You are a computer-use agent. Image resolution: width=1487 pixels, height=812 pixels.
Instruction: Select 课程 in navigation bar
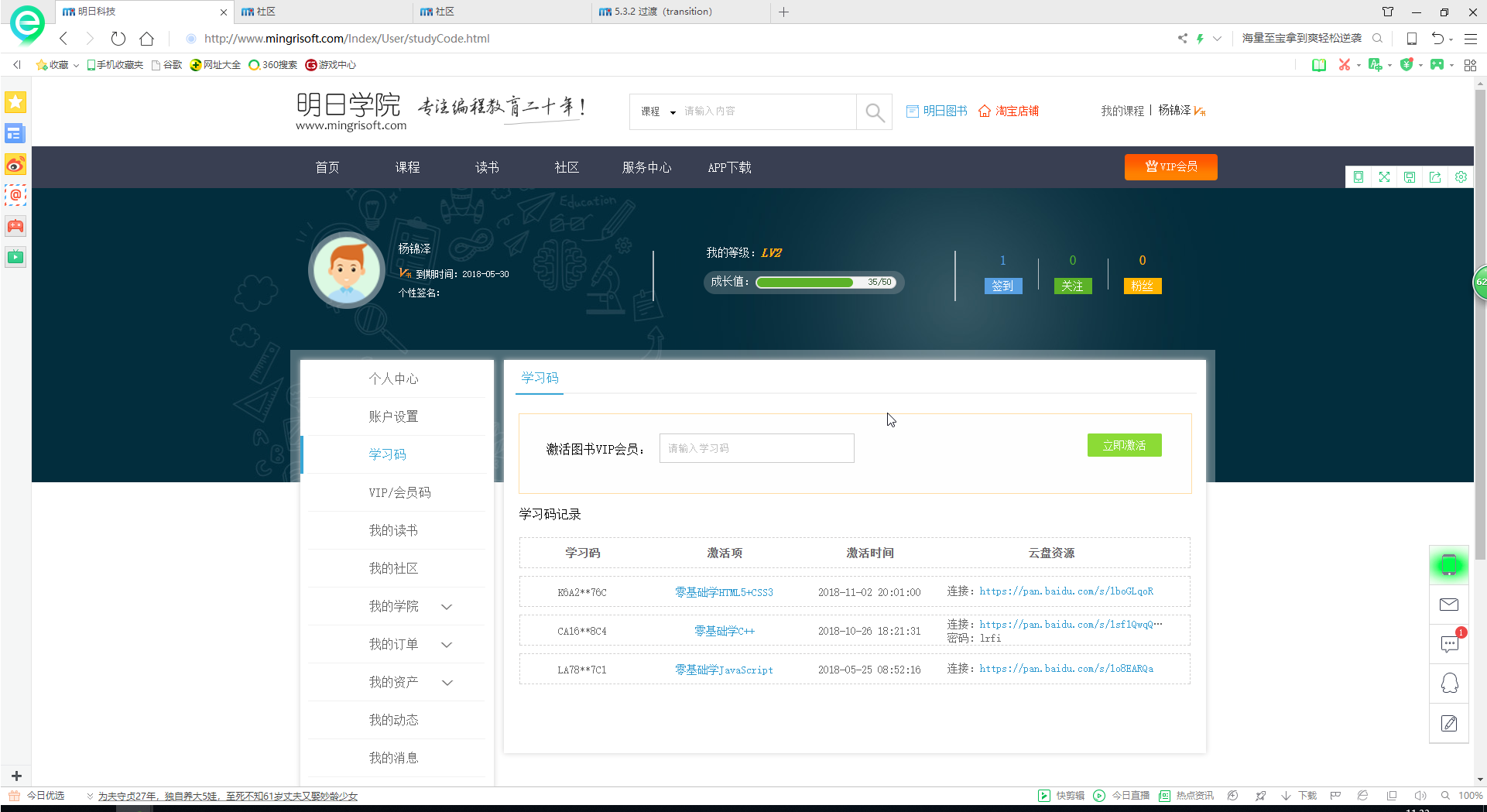[x=407, y=167]
